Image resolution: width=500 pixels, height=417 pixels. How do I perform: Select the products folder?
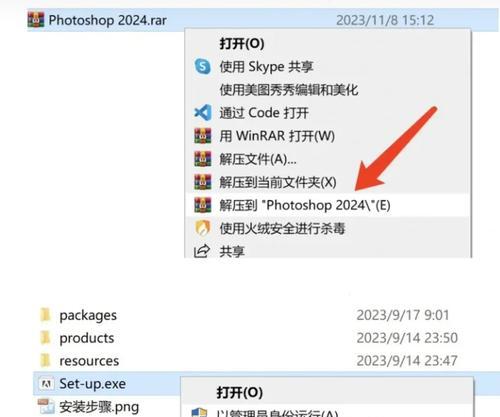point(87,338)
